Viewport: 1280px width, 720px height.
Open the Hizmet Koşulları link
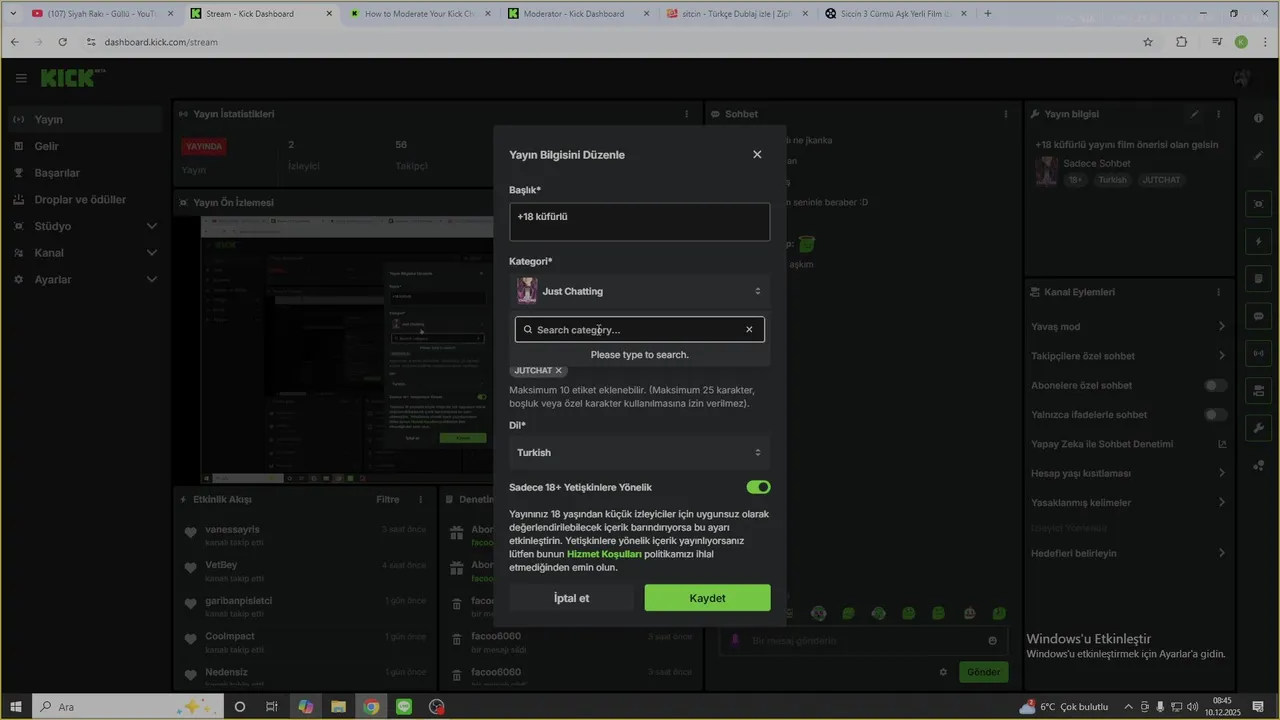pos(604,554)
